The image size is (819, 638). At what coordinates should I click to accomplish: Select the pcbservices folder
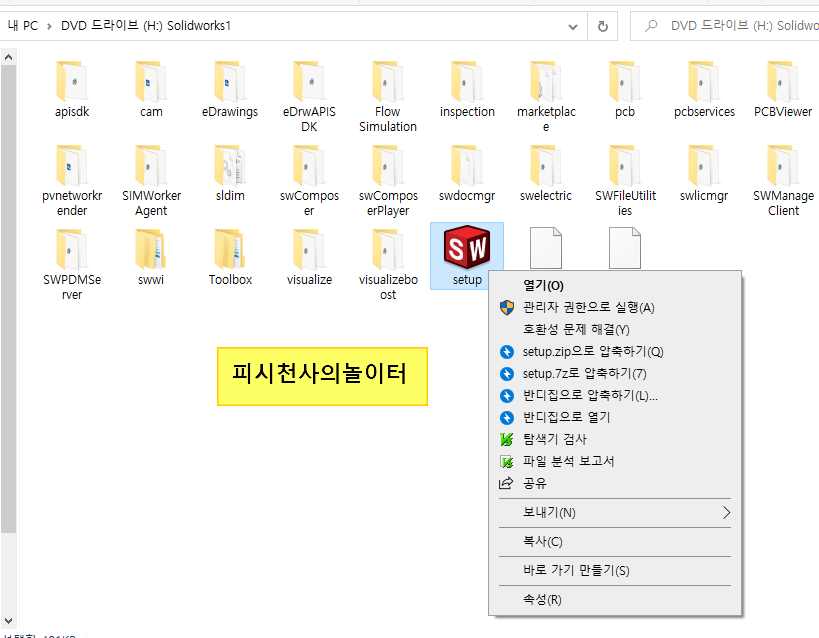704,89
